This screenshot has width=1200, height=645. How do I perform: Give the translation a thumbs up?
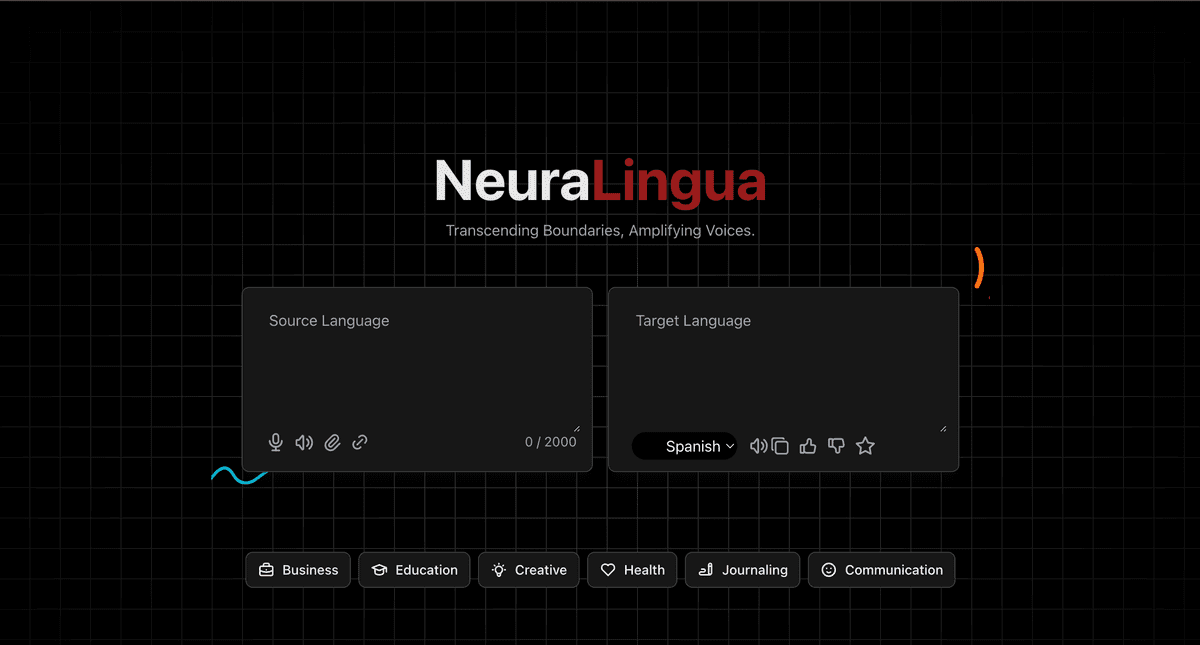click(808, 446)
